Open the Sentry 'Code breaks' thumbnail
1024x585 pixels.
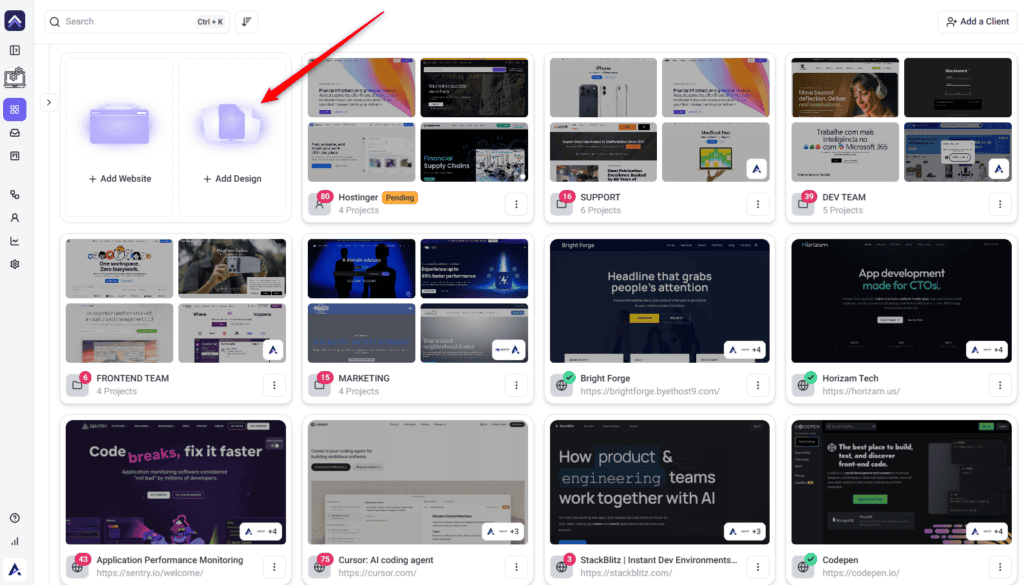coord(176,482)
